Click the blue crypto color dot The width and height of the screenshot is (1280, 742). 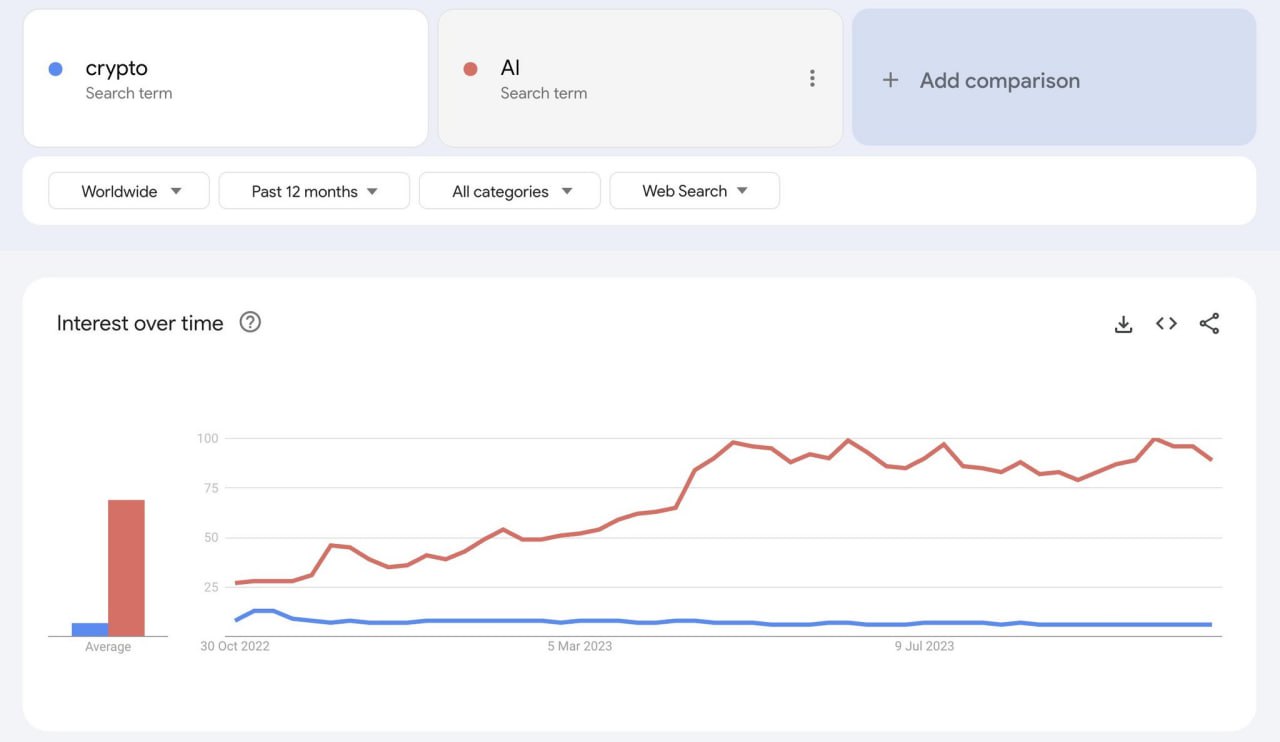click(56, 69)
